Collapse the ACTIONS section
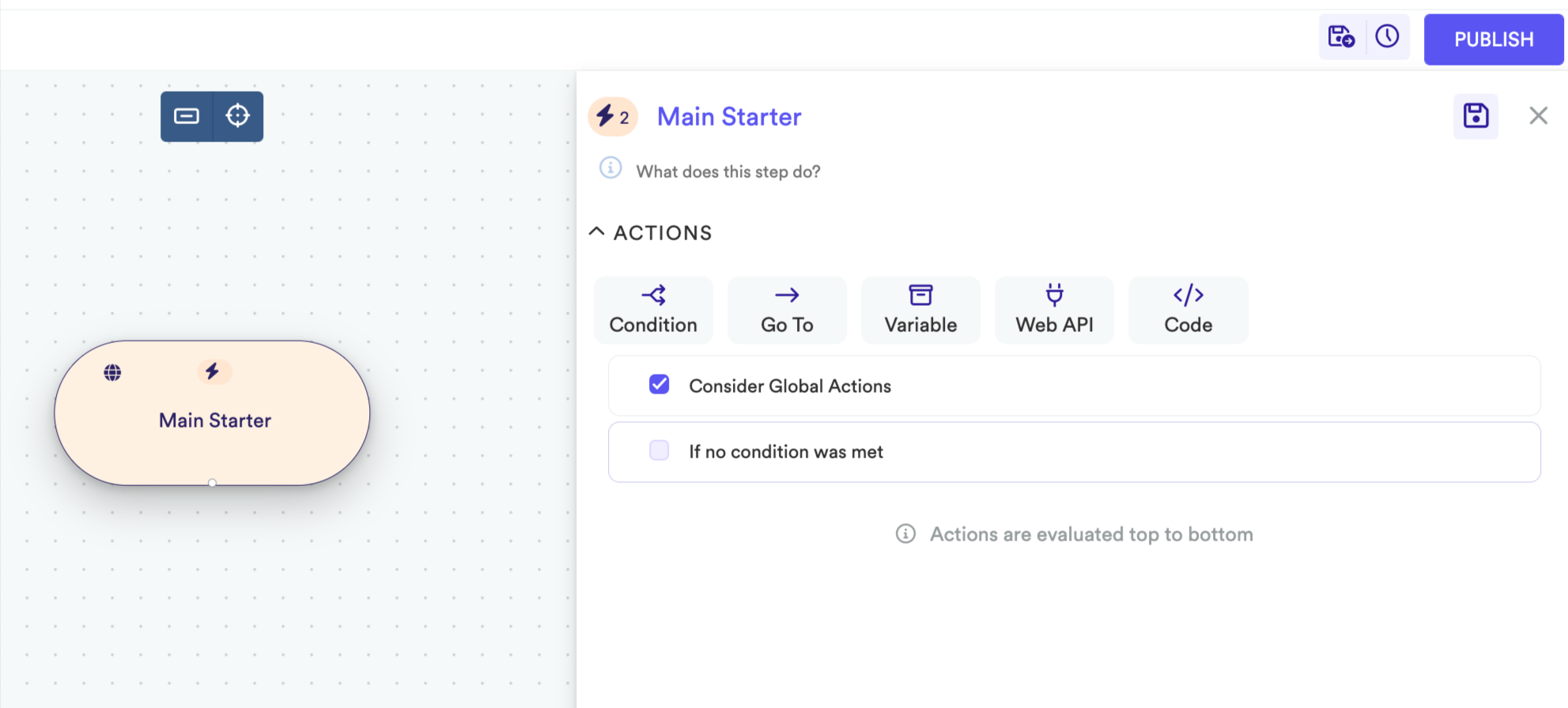This screenshot has height=708, width=1568. point(597,232)
